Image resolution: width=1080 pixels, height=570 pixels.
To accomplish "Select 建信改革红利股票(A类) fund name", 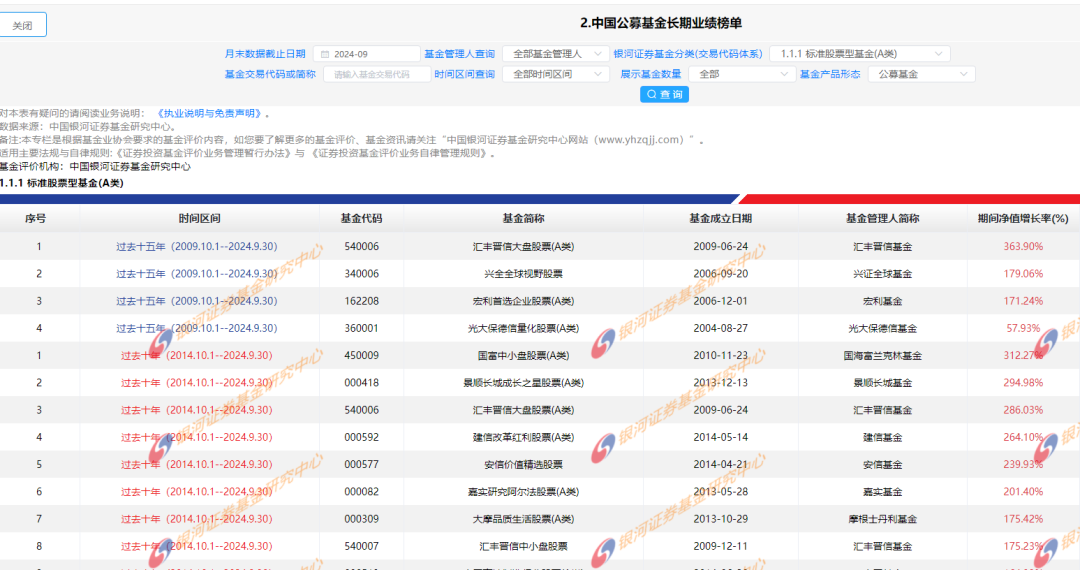I will pos(523,437).
